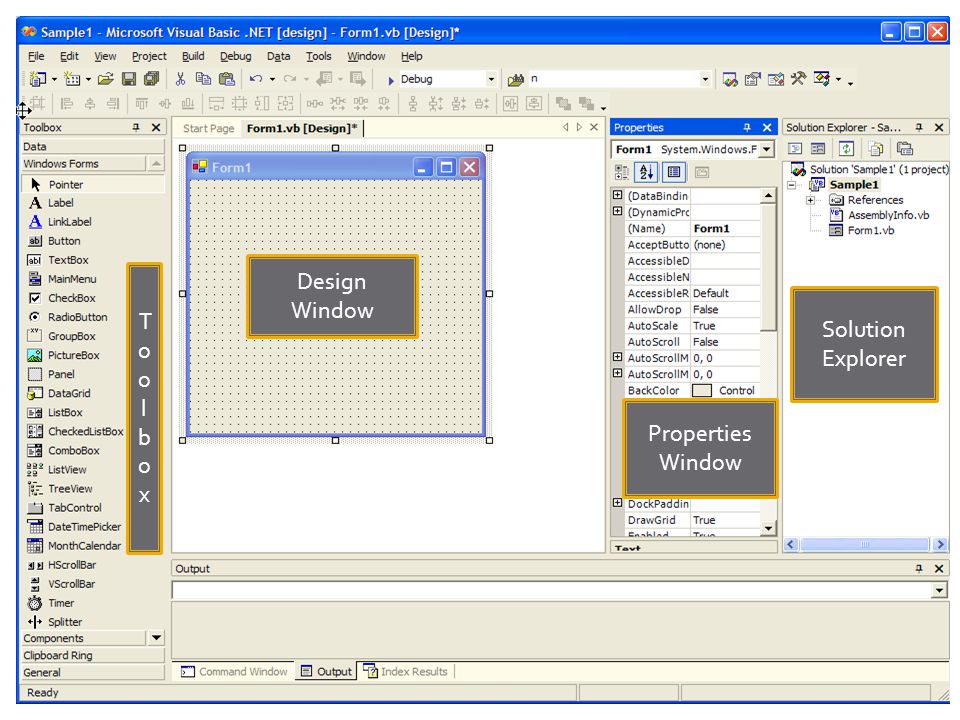Click Categorized view icon in Properties

coord(621,173)
